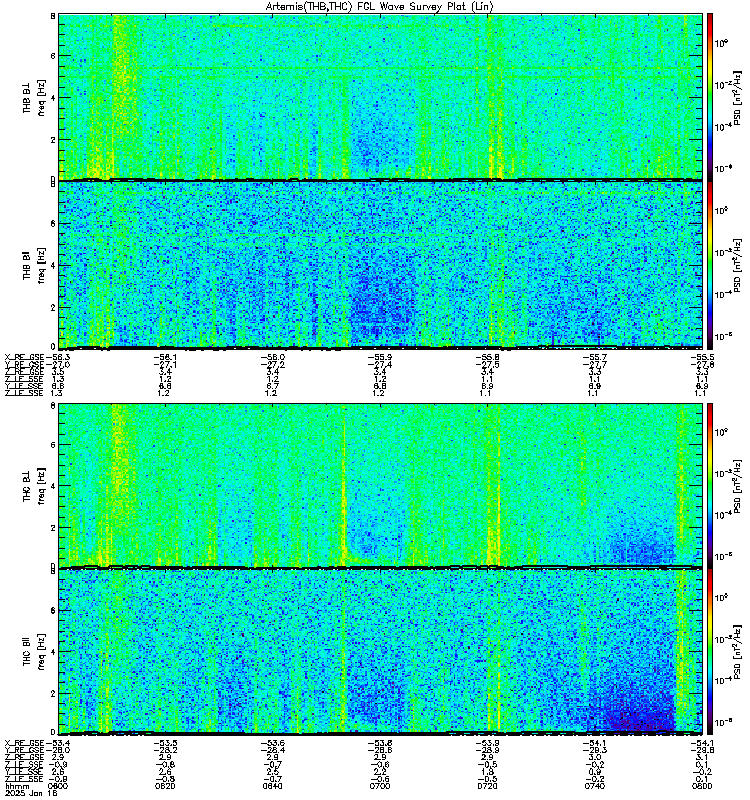Select the THC B-perpendicular spectrogram panel
This screenshot has width=750, height=800.
[x=380, y=485]
